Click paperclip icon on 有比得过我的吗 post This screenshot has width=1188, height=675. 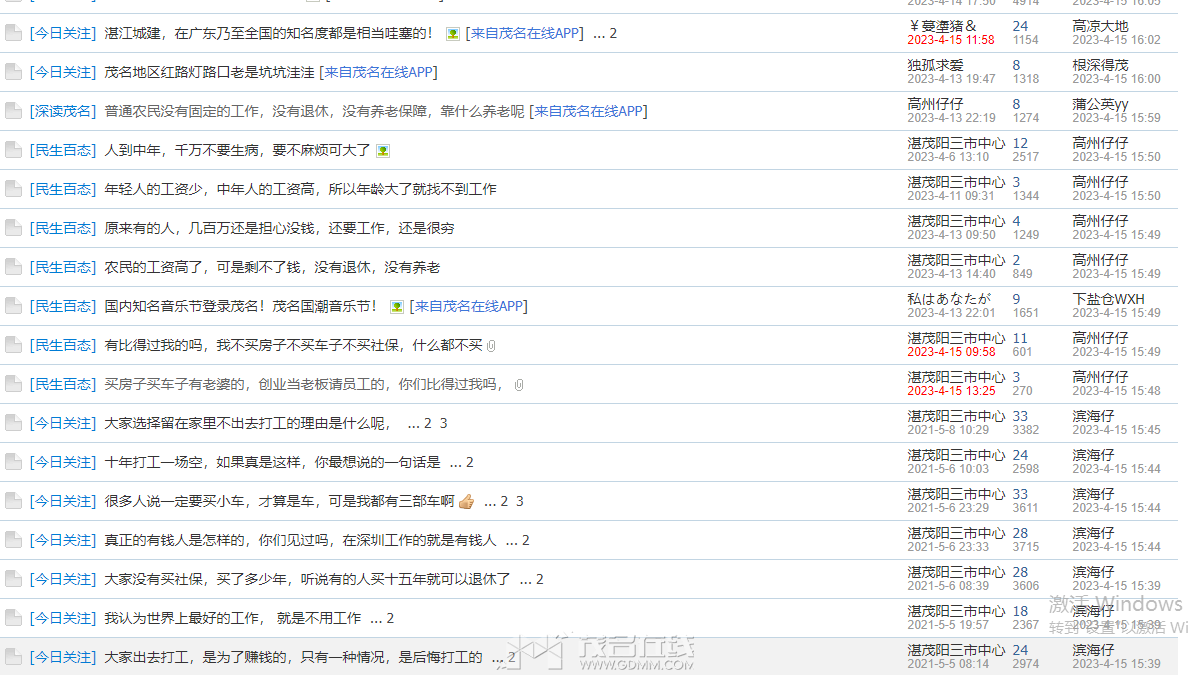492,346
